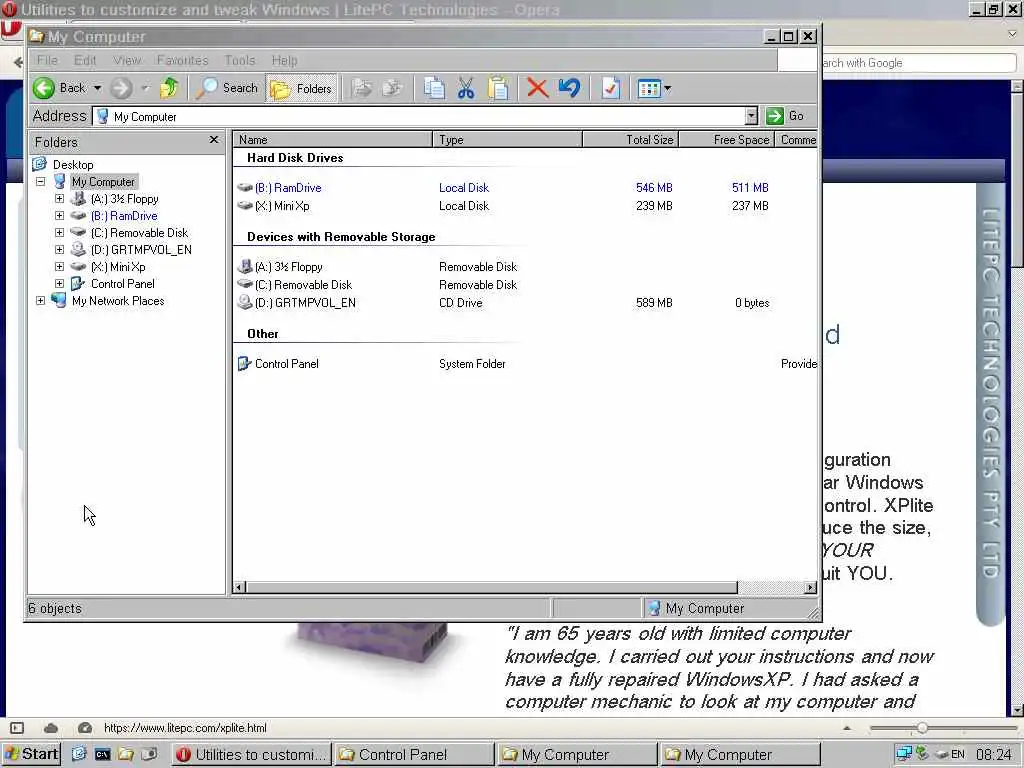
Task: Close the Folders pane
Action: pyautogui.click(x=214, y=140)
